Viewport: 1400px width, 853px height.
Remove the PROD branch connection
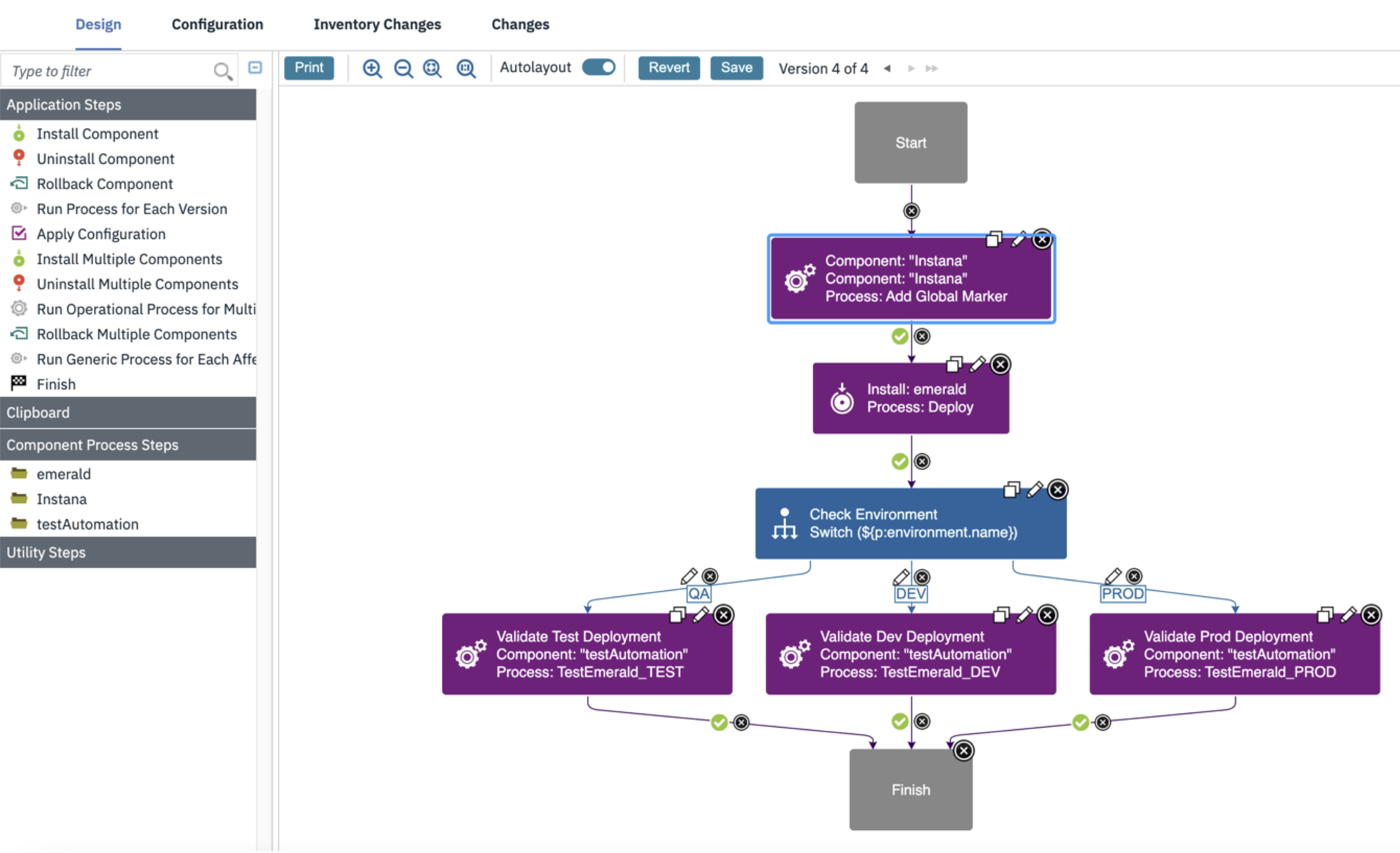(x=1134, y=577)
